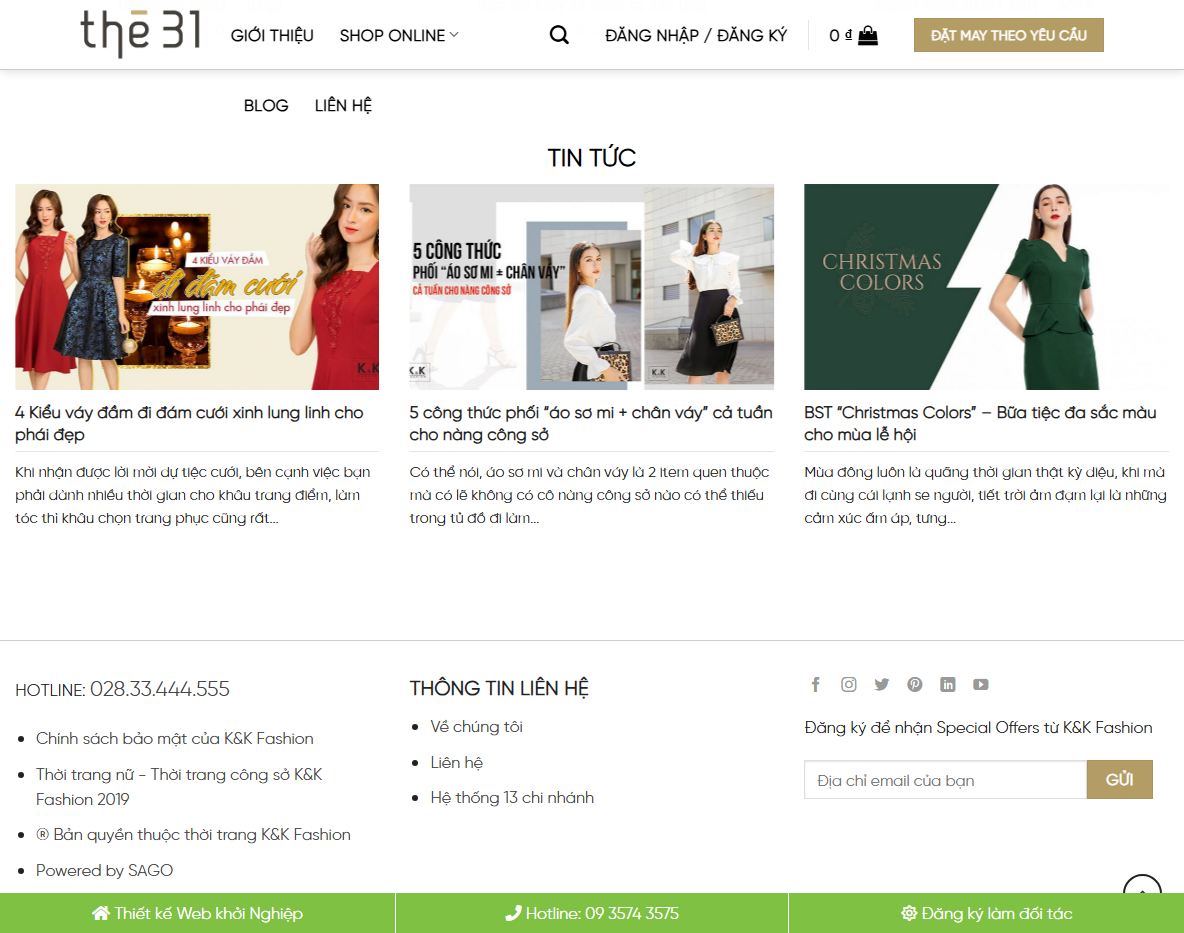Click the LinkedIn icon

point(947,684)
